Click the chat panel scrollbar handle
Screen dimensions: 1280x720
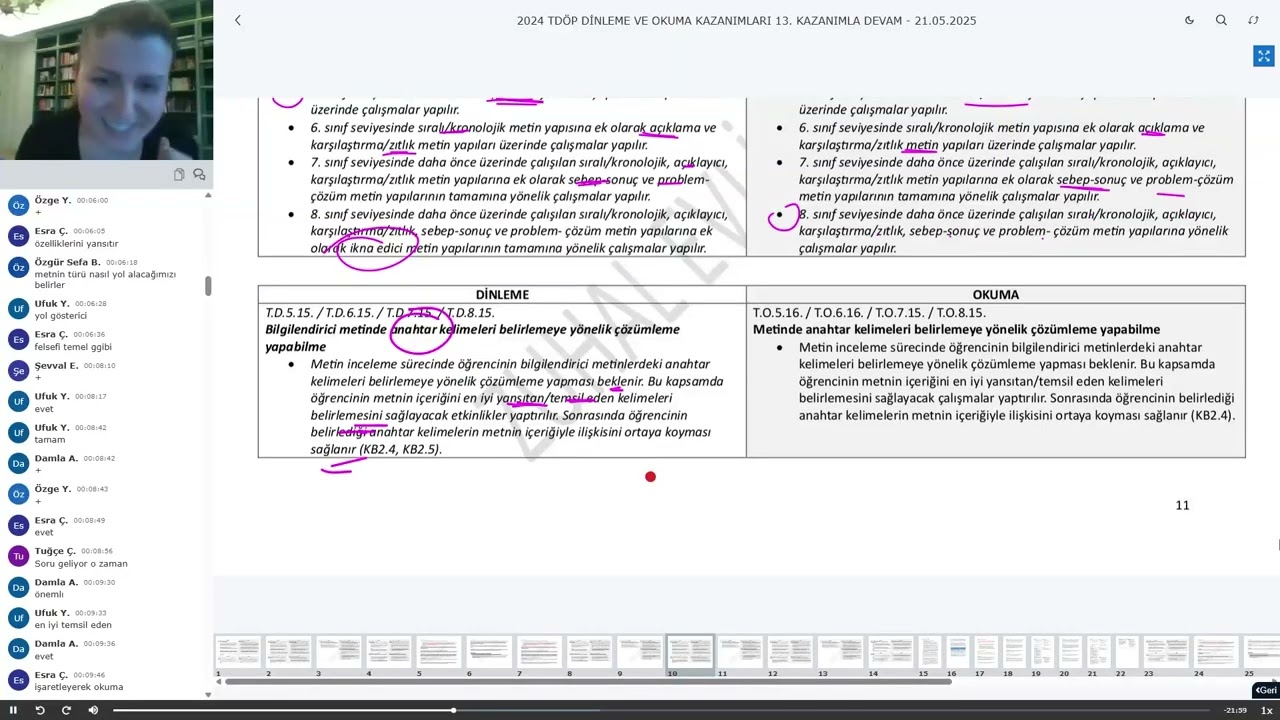(x=208, y=286)
